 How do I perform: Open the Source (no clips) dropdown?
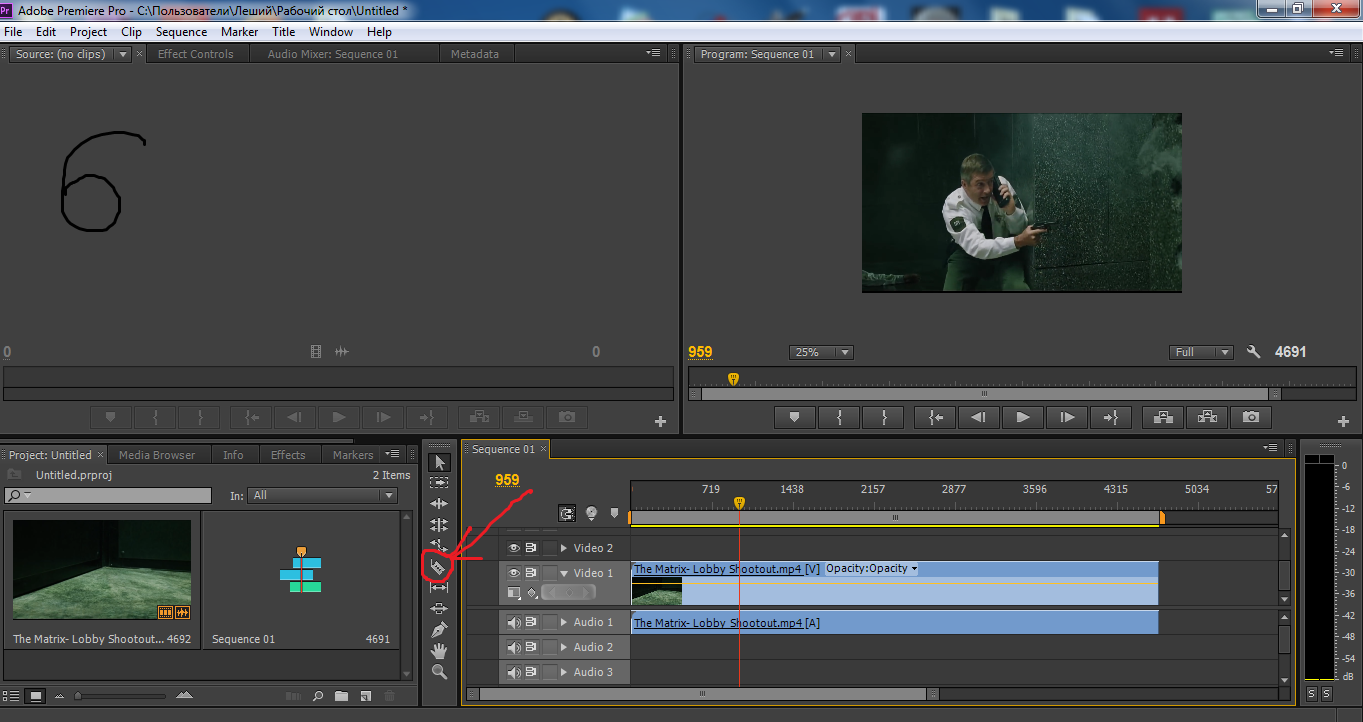[x=124, y=54]
